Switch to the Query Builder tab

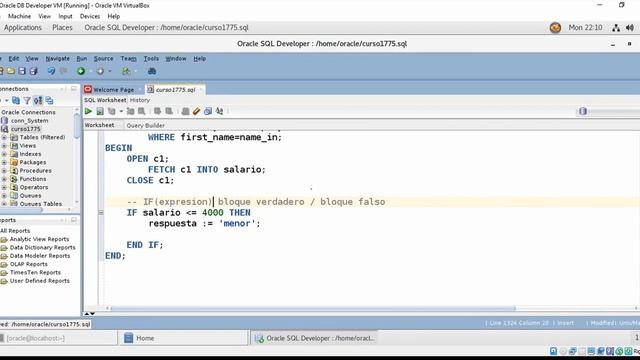[145, 125]
